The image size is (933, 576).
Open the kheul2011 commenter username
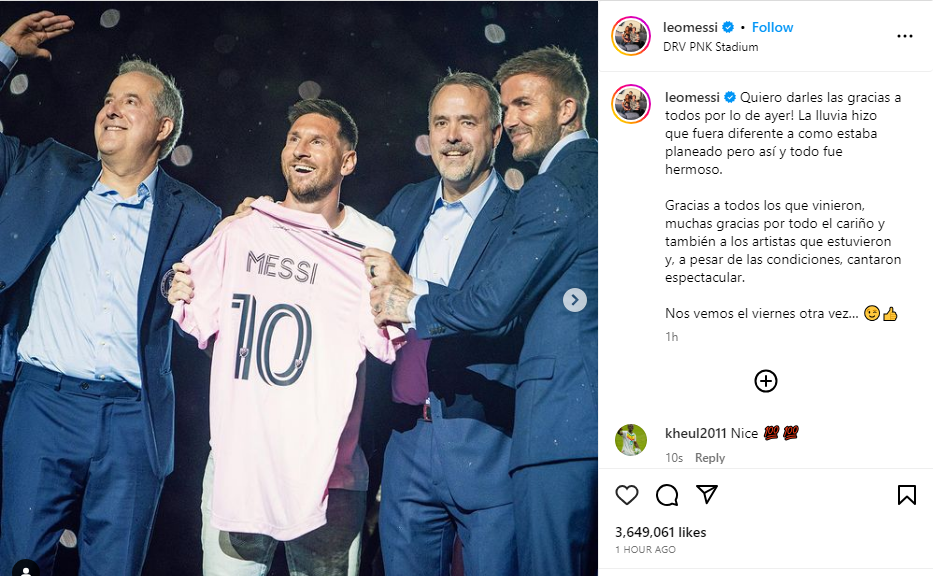(695, 433)
